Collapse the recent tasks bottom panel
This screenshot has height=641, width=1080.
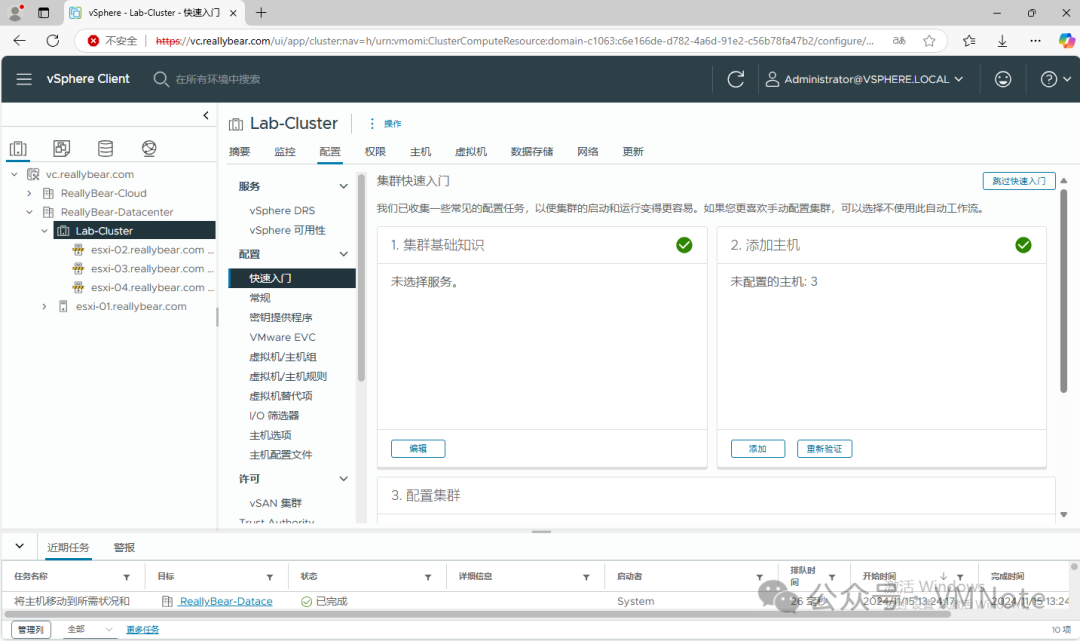19,546
